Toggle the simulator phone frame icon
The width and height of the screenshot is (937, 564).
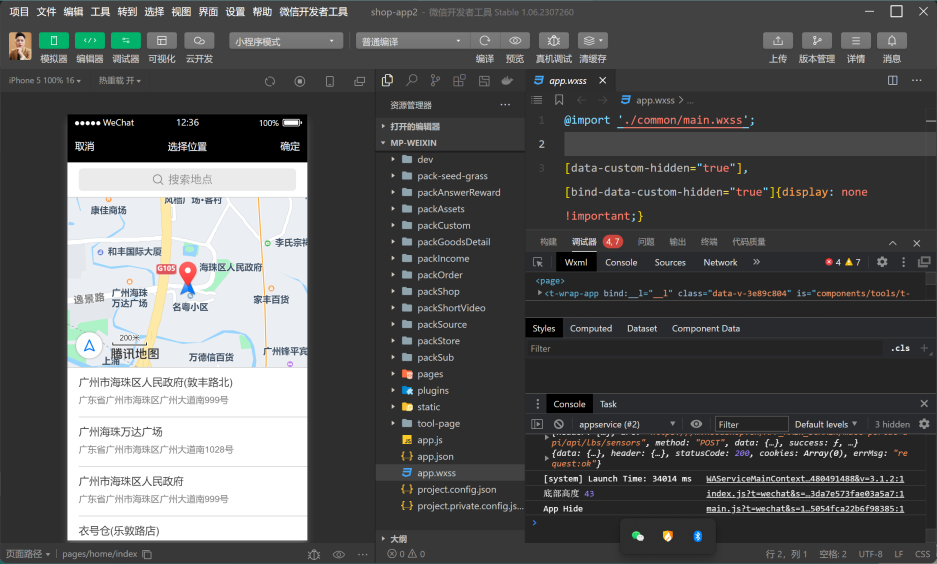330,81
